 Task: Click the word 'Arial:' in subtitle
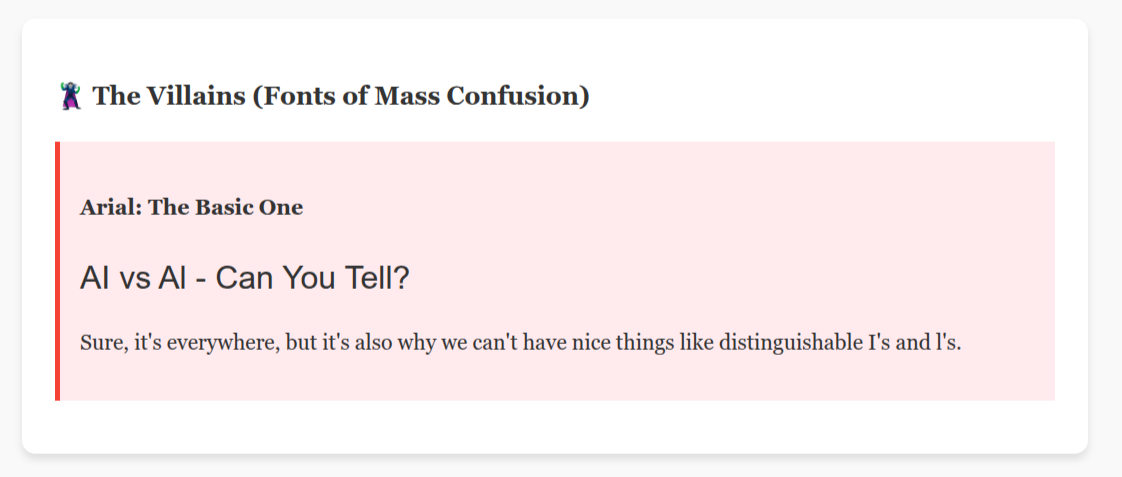[111, 208]
